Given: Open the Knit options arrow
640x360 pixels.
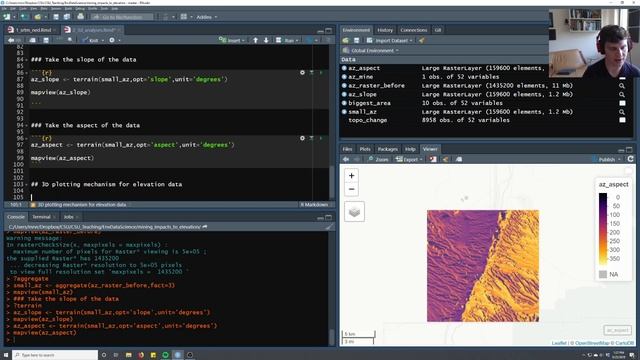Looking at the screenshot, I should click(102, 40).
